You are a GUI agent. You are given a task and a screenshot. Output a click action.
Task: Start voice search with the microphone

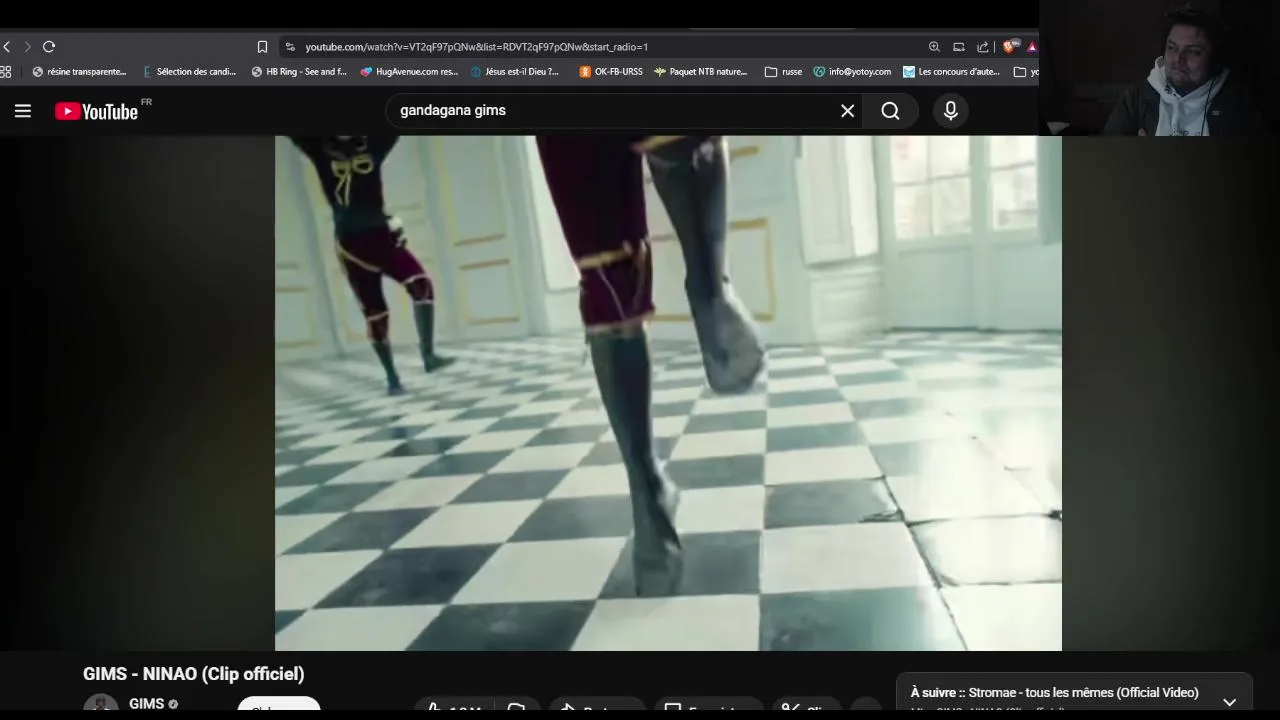950,111
